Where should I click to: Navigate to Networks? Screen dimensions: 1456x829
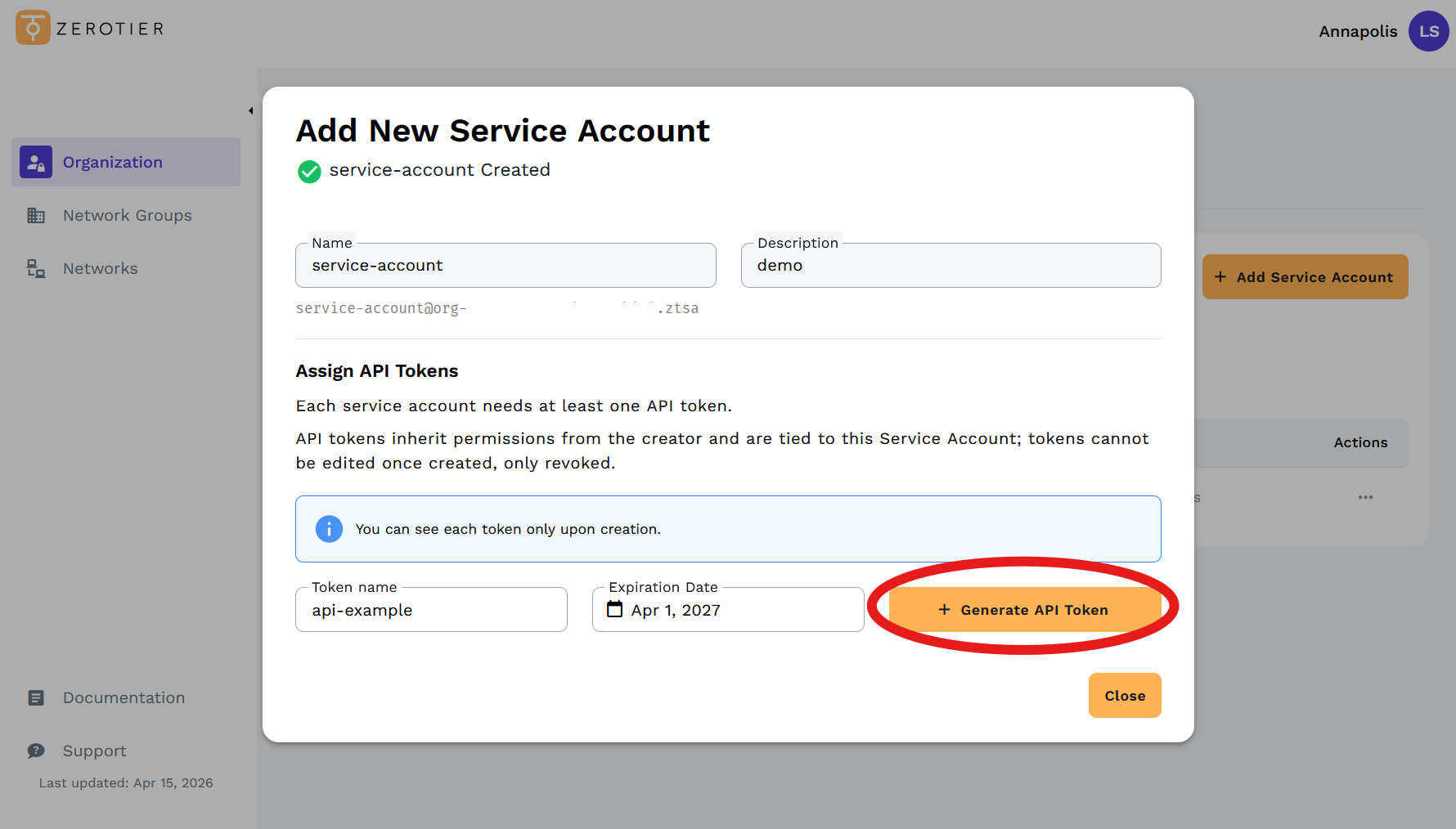tap(100, 268)
